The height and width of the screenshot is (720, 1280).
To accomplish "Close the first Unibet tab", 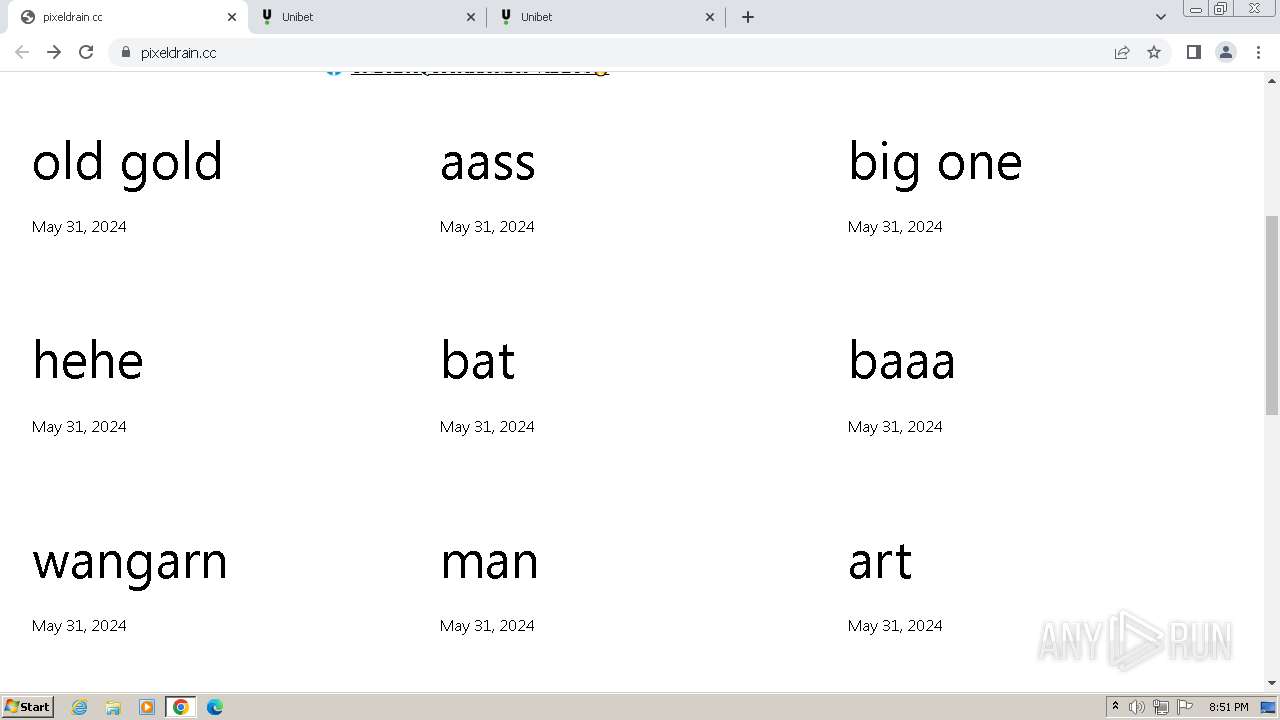I will pyautogui.click(x=471, y=17).
